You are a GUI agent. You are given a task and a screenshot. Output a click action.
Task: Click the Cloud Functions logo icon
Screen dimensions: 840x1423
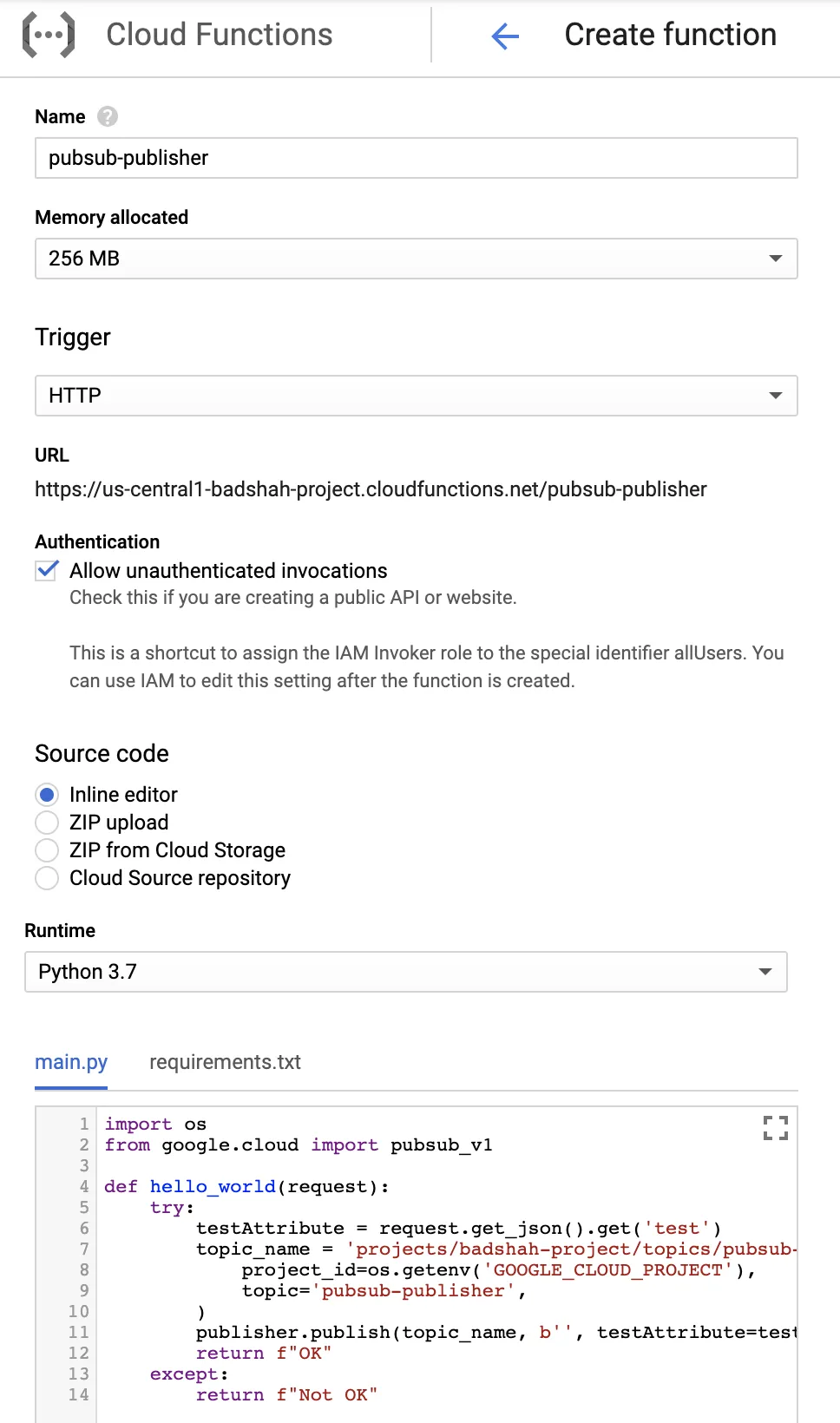click(x=49, y=36)
